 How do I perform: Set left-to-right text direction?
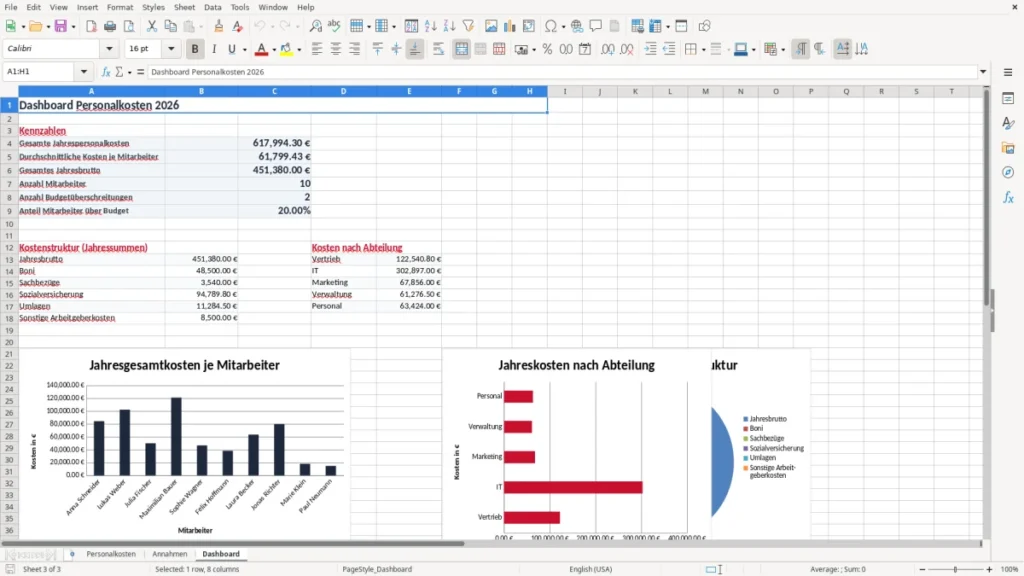pyautogui.click(x=801, y=49)
